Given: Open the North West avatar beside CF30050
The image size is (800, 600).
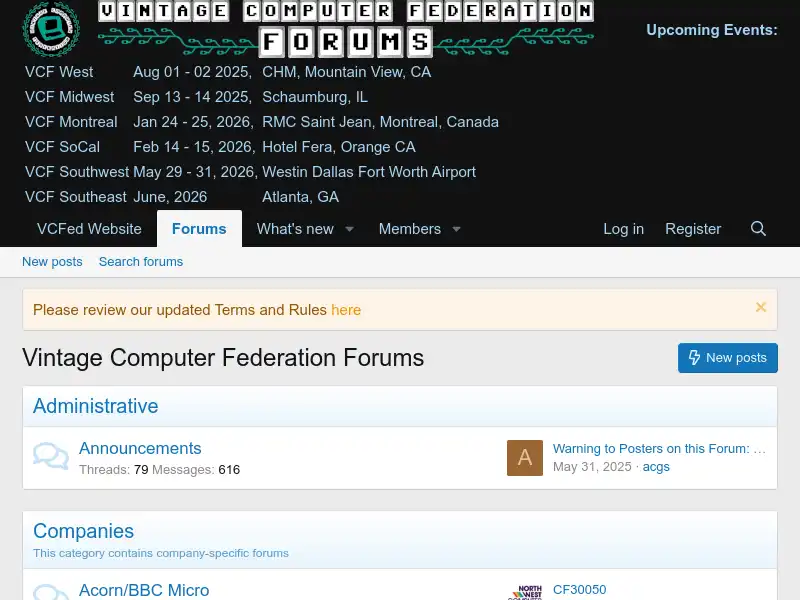Looking at the screenshot, I should point(524,591).
